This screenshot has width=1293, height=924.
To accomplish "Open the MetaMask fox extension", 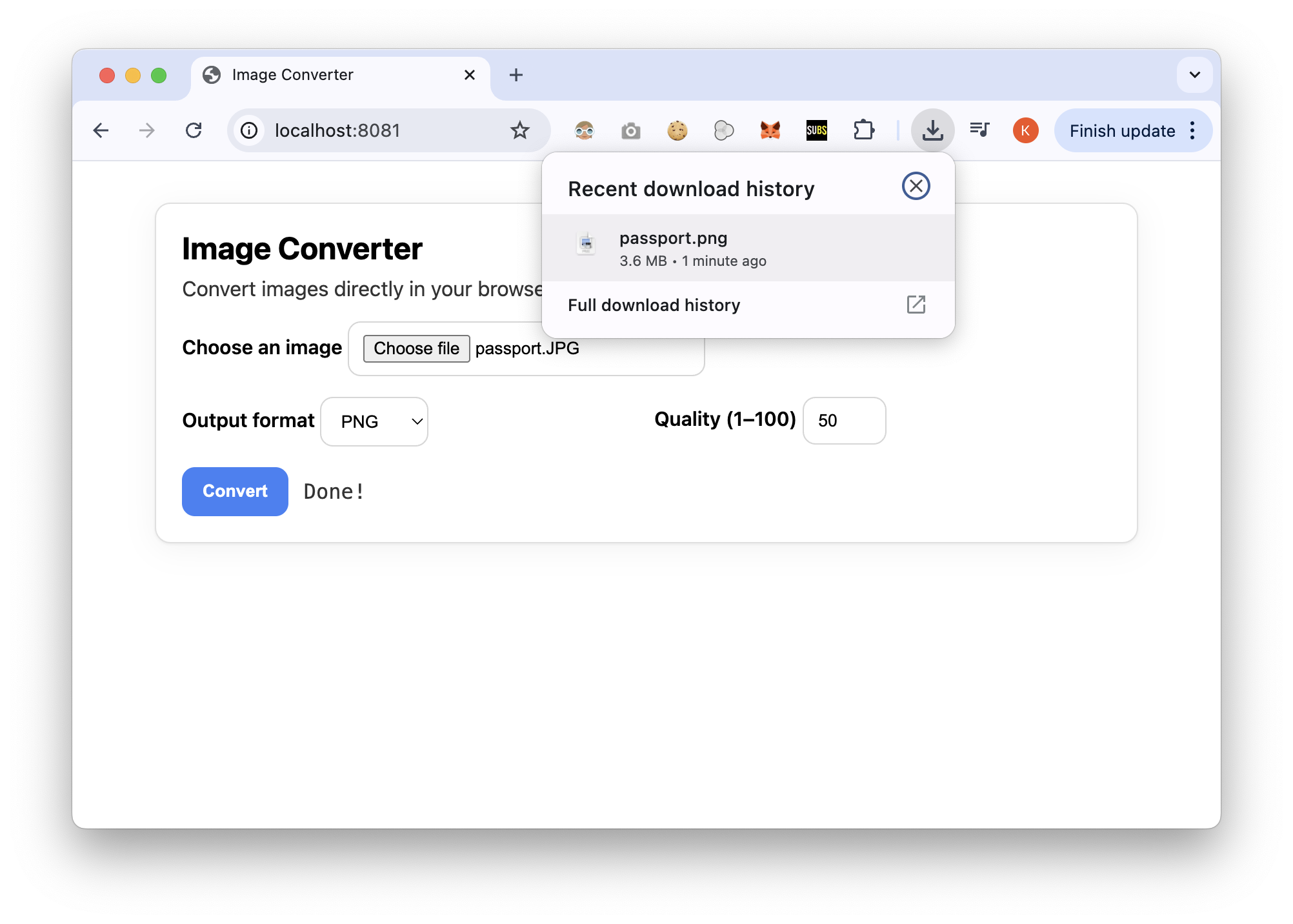I will [x=770, y=131].
